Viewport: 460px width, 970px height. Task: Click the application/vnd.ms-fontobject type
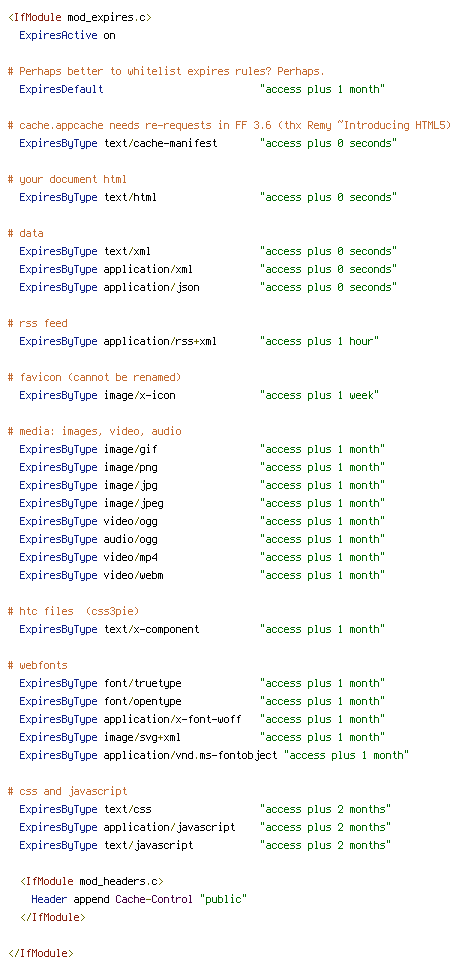point(190,755)
